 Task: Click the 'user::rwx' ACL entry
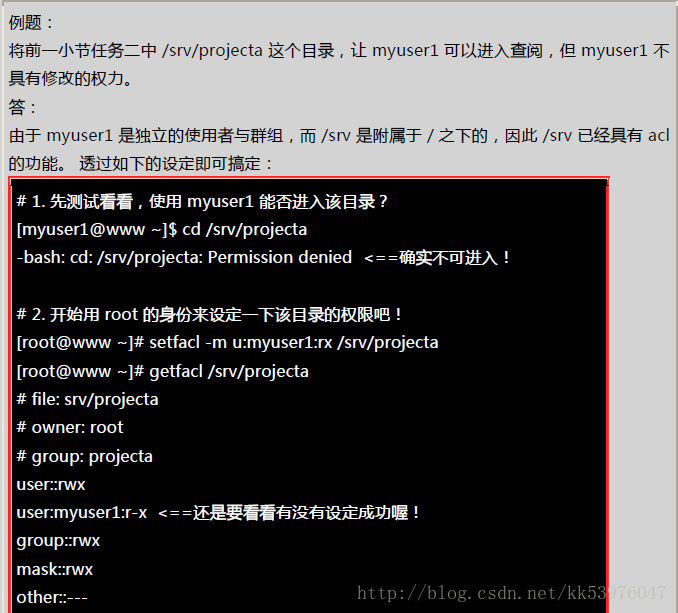51,485
